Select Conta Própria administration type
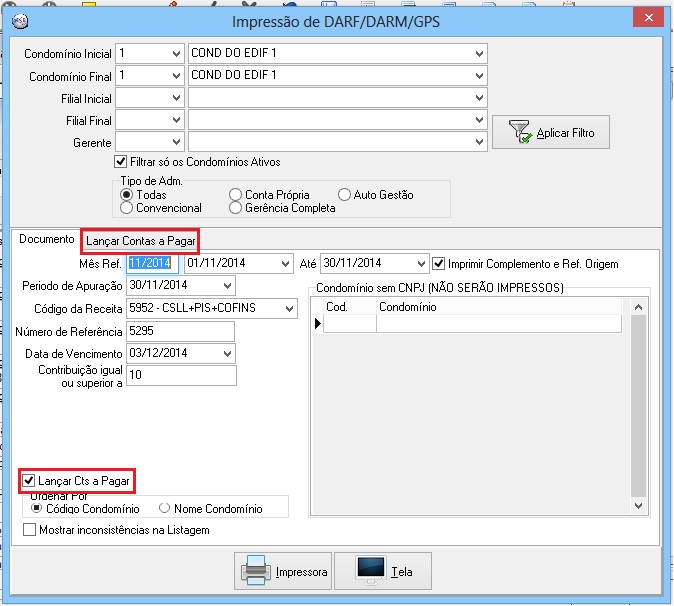 coord(235,195)
